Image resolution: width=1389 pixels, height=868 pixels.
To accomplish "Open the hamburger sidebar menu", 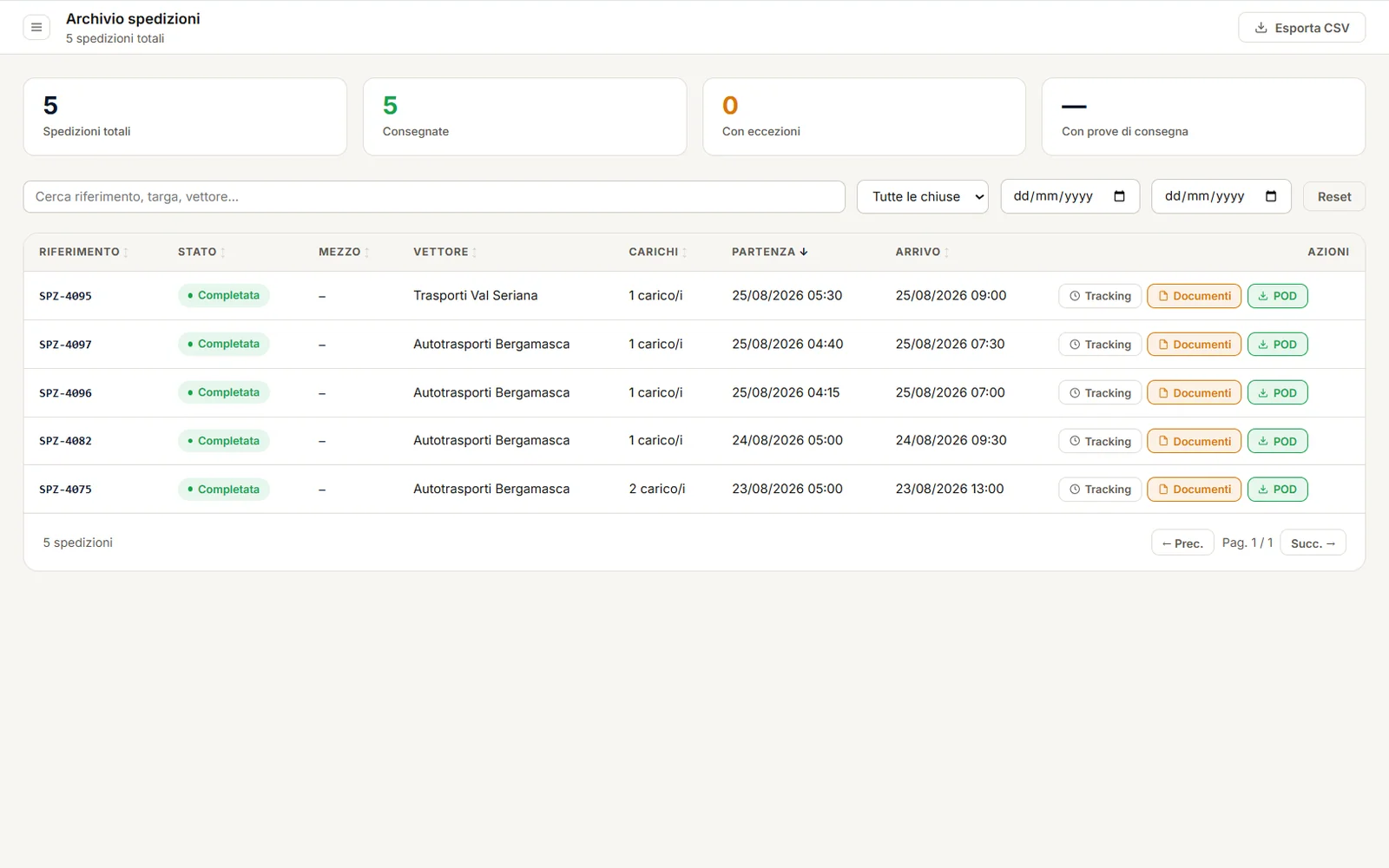I will point(36,28).
